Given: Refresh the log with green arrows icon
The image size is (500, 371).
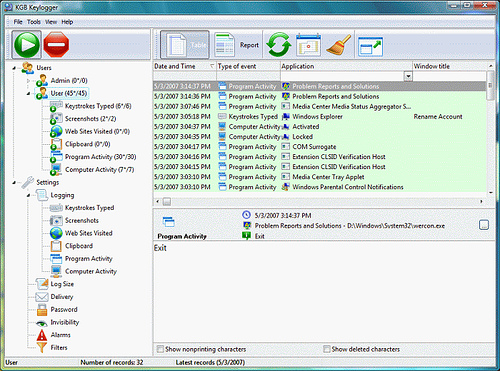Looking at the screenshot, I should (279, 45).
